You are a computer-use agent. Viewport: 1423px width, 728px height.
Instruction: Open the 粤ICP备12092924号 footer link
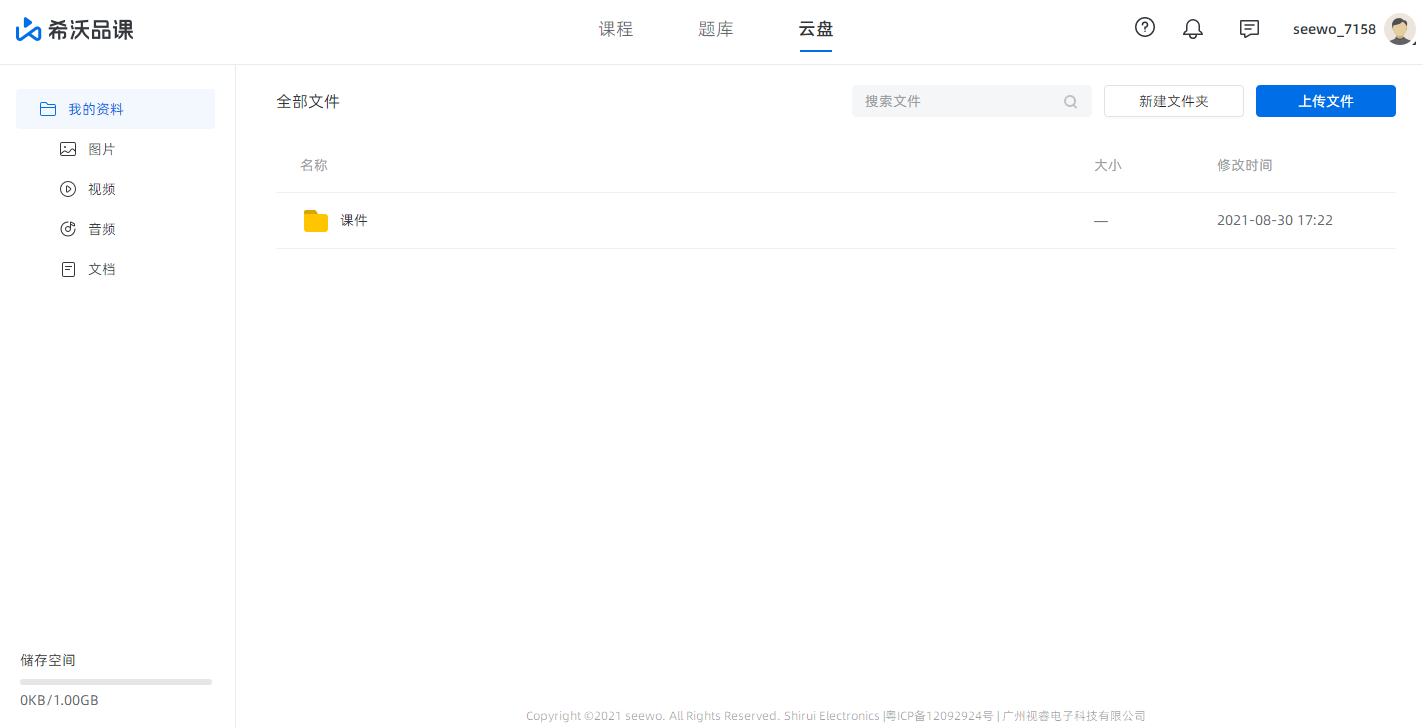point(939,716)
